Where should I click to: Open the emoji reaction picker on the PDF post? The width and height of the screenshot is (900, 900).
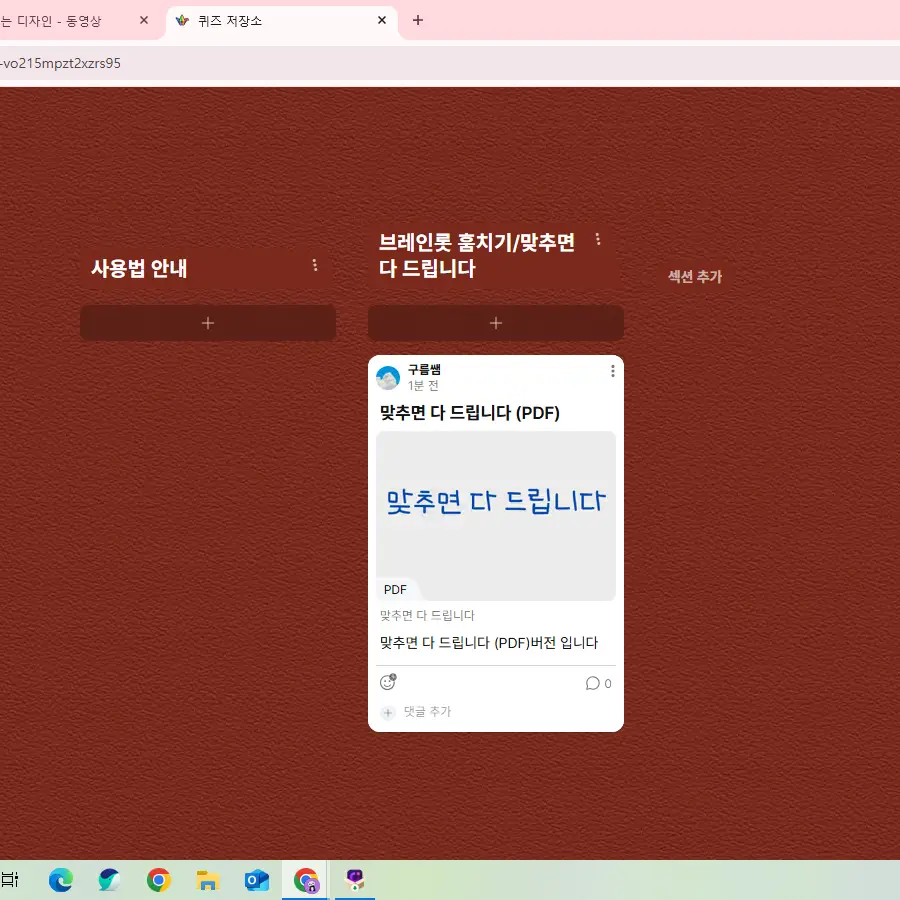point(387,682)
